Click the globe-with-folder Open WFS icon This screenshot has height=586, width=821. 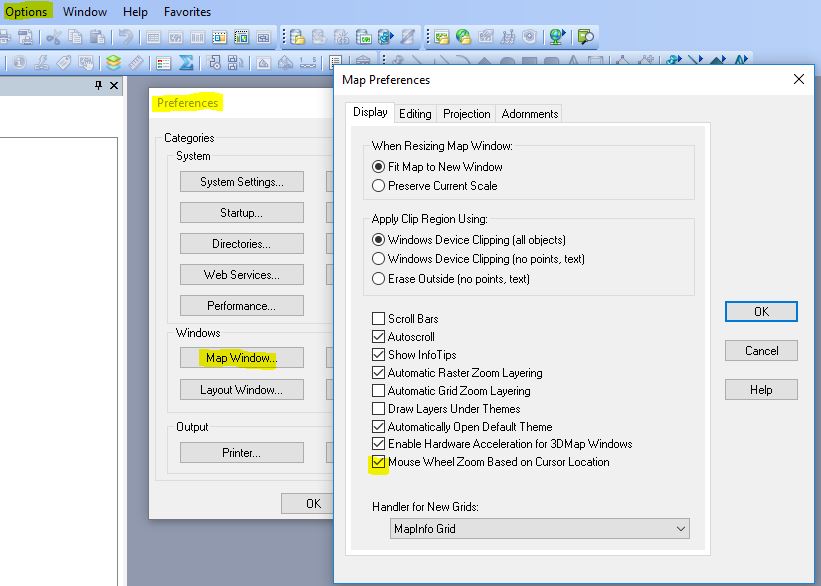[463, 37]
